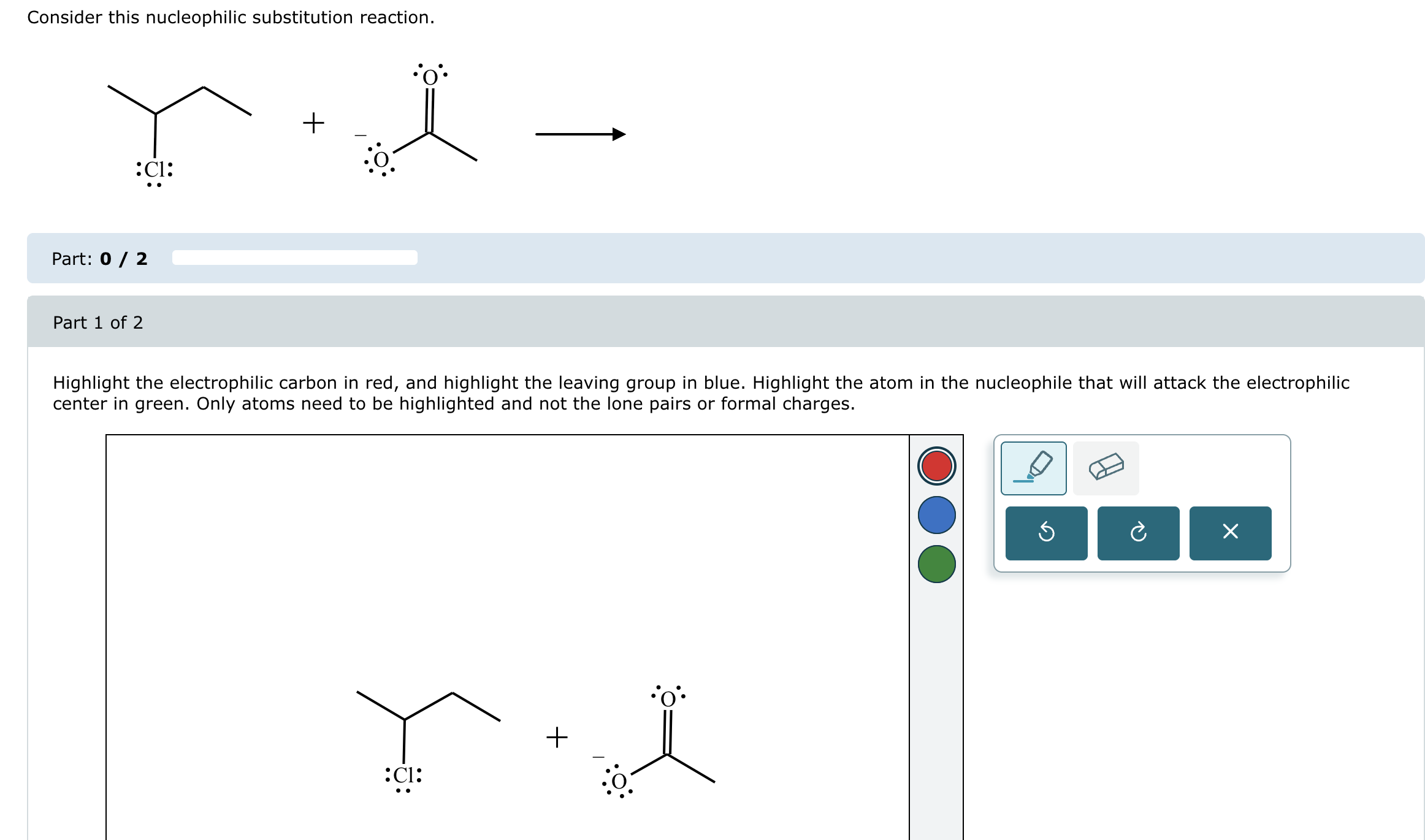Viewport: 1425px width, 840px height.
Task: Click the Part 0 / 2 progress bar
Action: click(295, 258)
